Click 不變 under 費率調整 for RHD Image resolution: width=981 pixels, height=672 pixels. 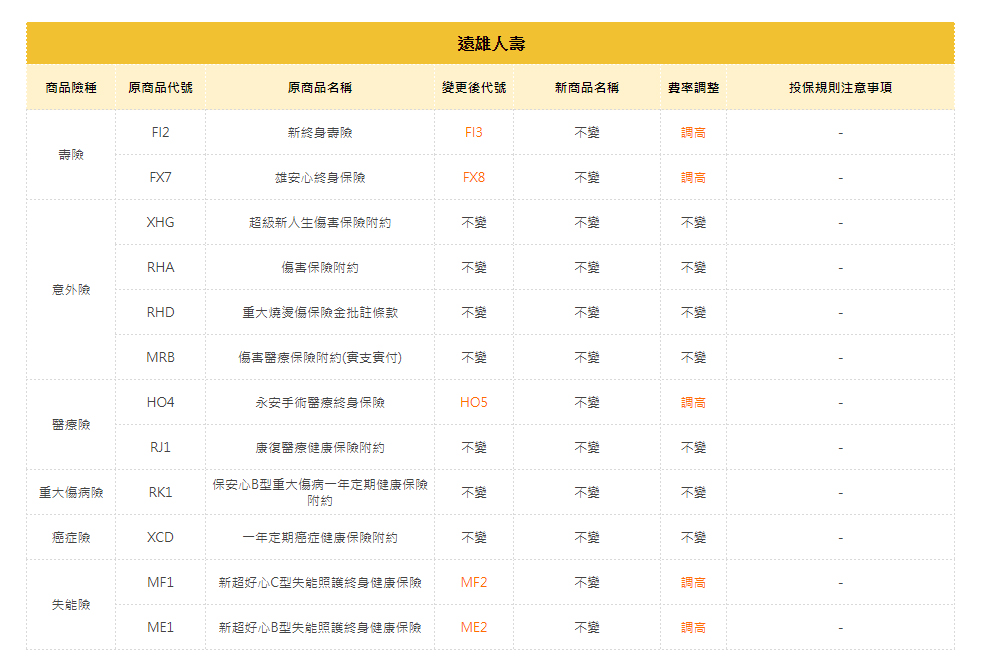(x=693, y=312)
